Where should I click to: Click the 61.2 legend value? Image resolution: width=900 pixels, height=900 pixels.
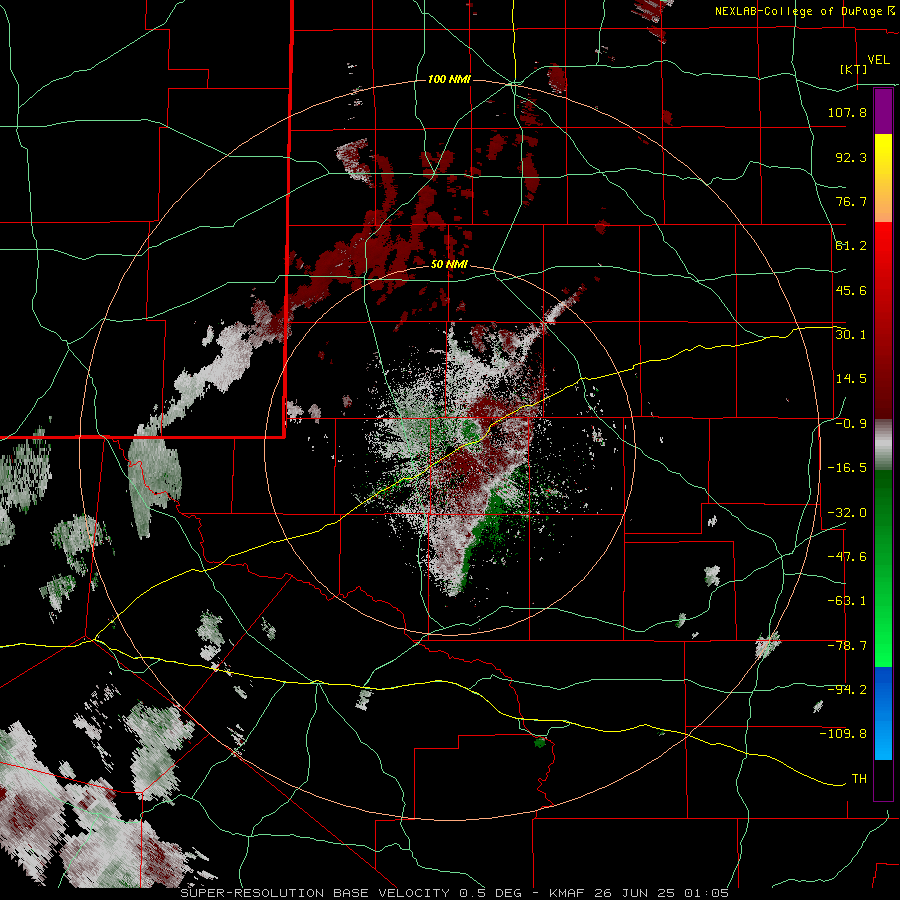tap(851, 246)
